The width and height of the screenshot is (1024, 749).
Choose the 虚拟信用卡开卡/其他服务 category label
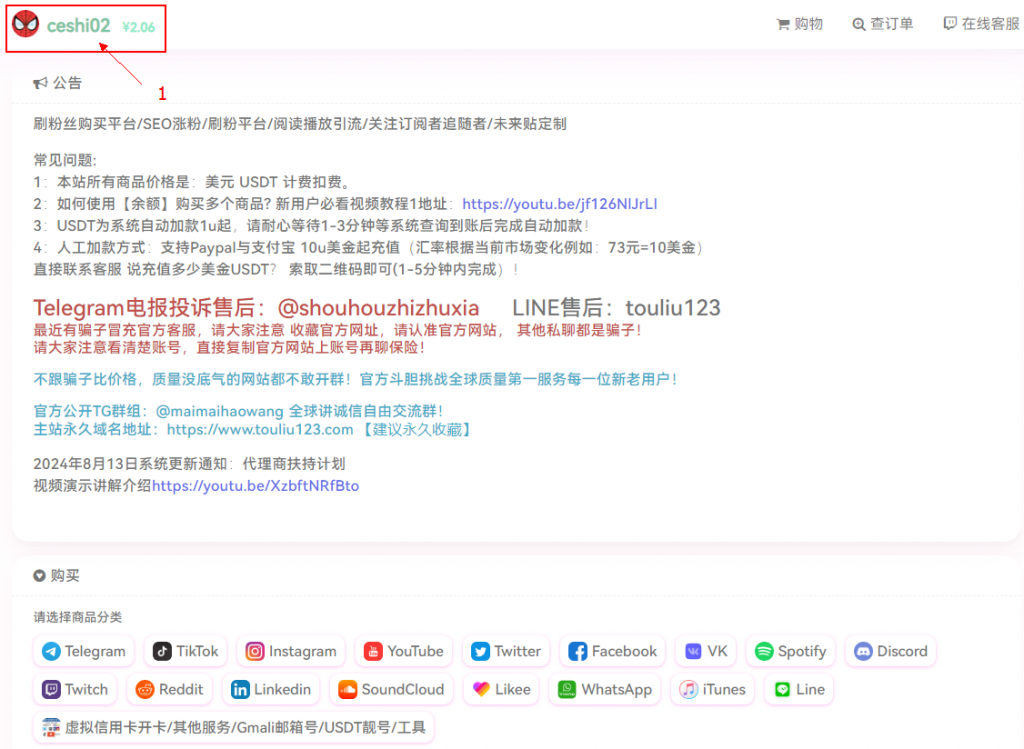tap(245, 727)
